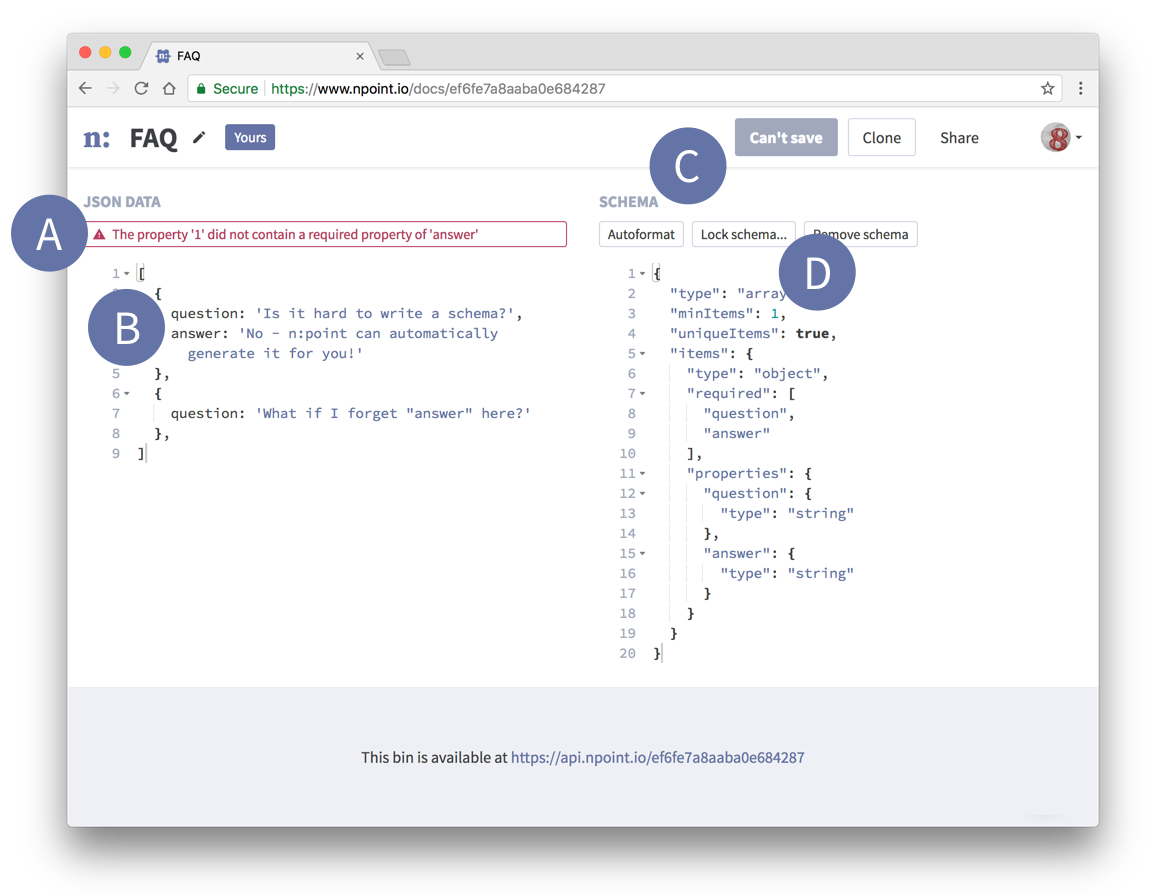Collapse JSON data line 1 fold arrow
Image resolution: width=1167 pixels, height=896 pixels.
click(127, 274)
